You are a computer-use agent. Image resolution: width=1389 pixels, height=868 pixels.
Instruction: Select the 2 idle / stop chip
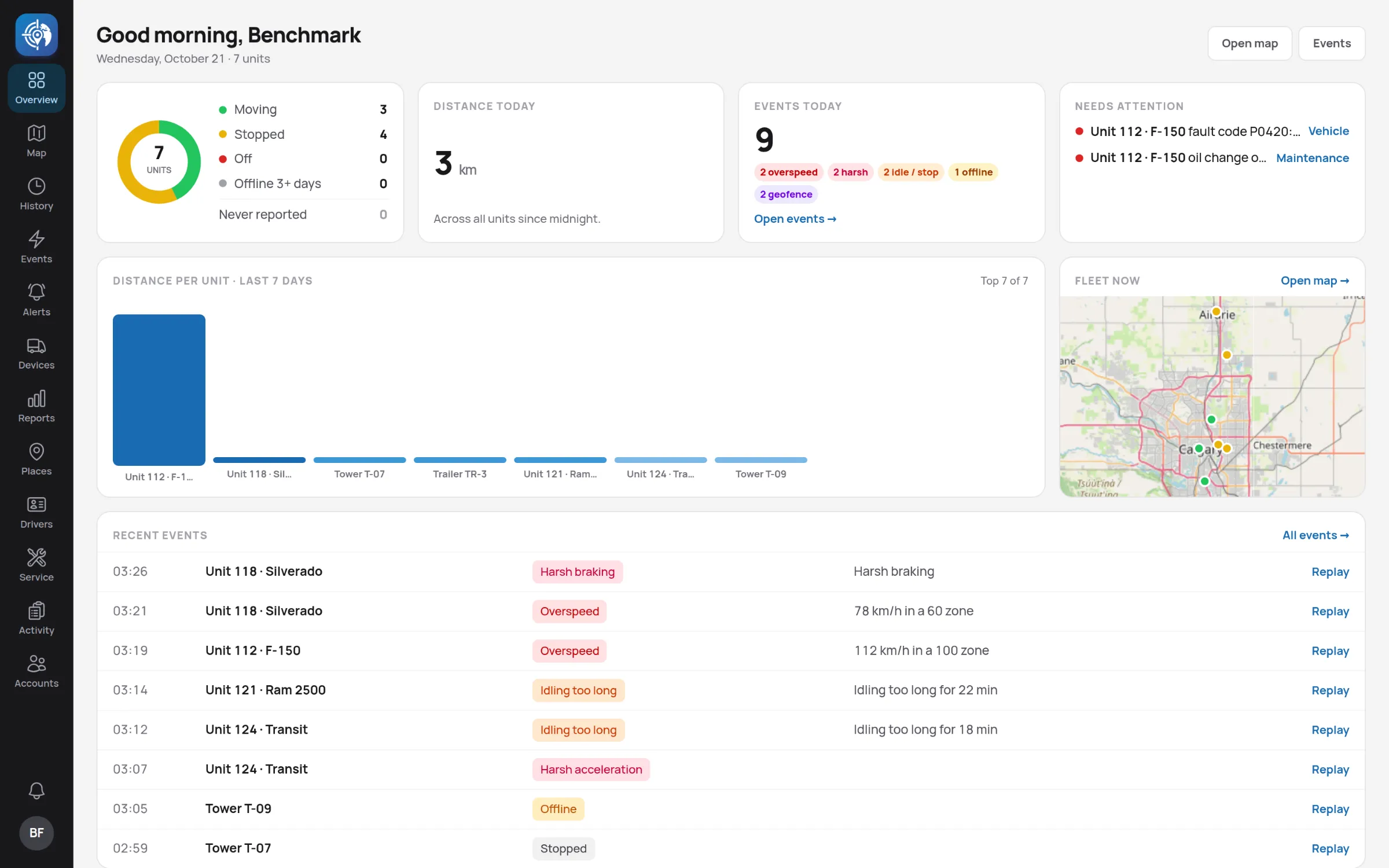(911, 172)
